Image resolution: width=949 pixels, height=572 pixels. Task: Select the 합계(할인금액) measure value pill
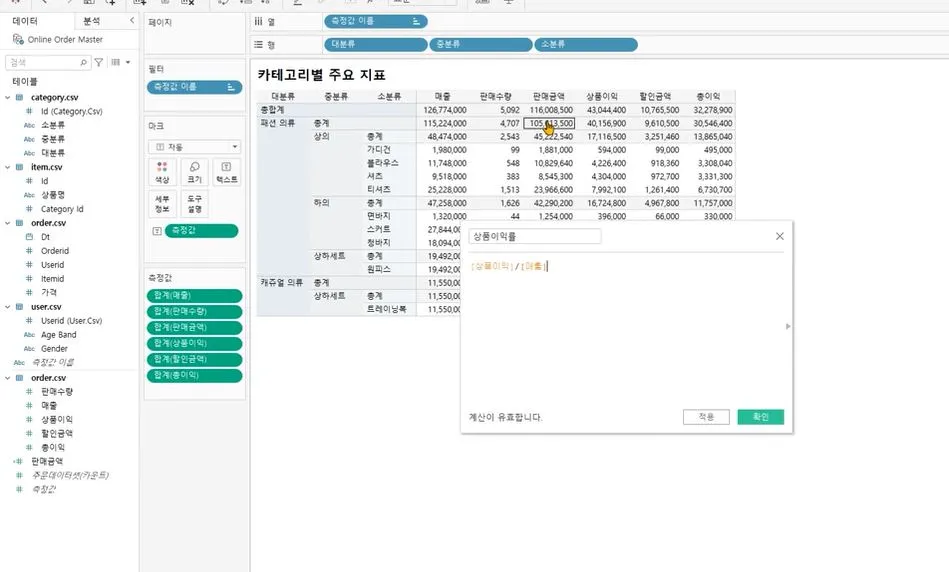(x=194, y=360)
